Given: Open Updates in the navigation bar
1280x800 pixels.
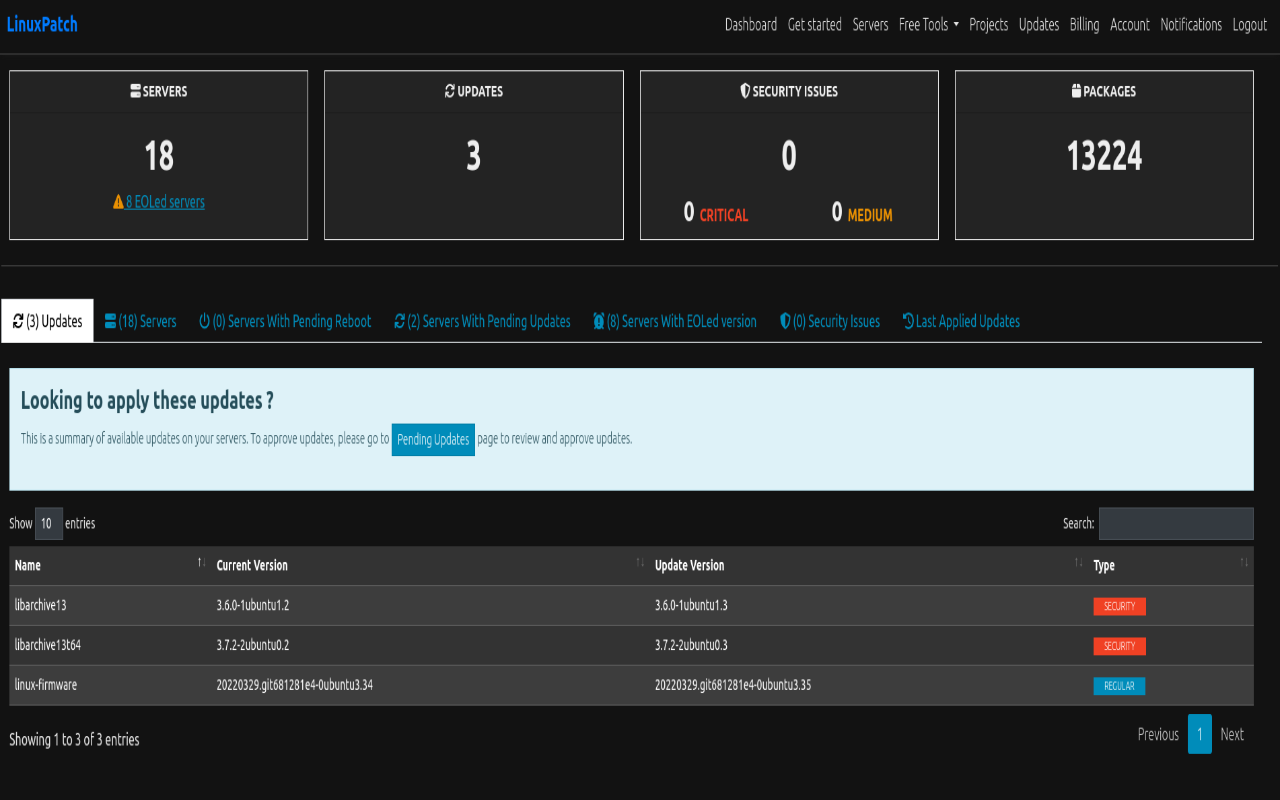Looking at the screenshot, I should (x=1039, y=25).
